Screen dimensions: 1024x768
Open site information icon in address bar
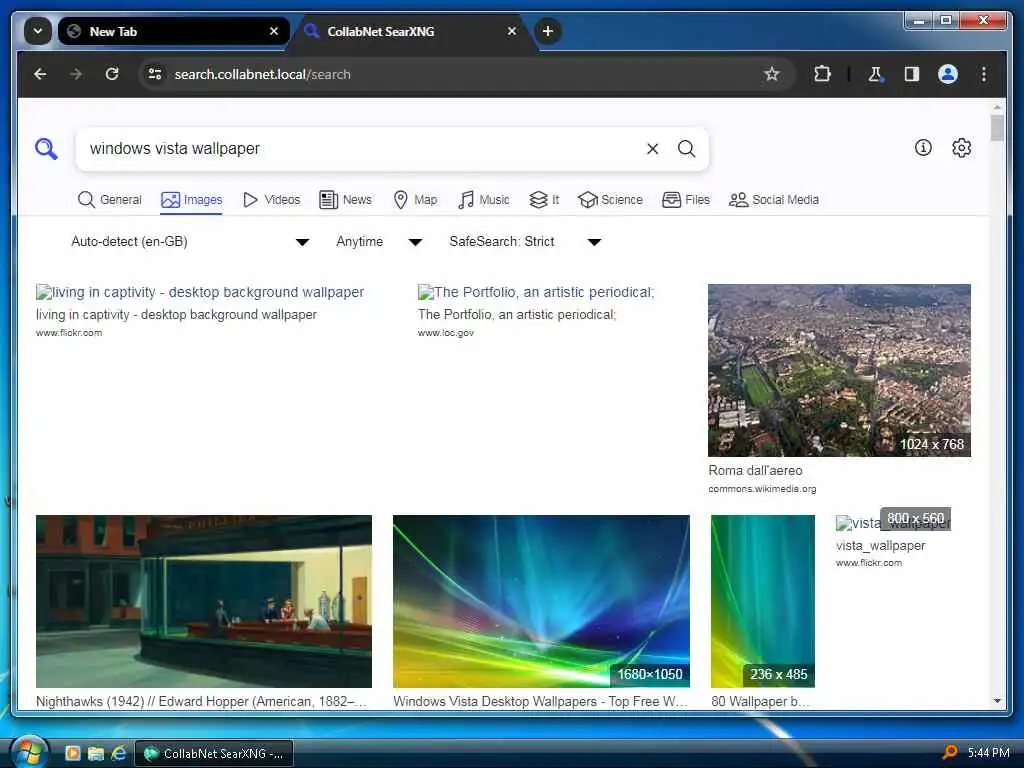point(155,74)
